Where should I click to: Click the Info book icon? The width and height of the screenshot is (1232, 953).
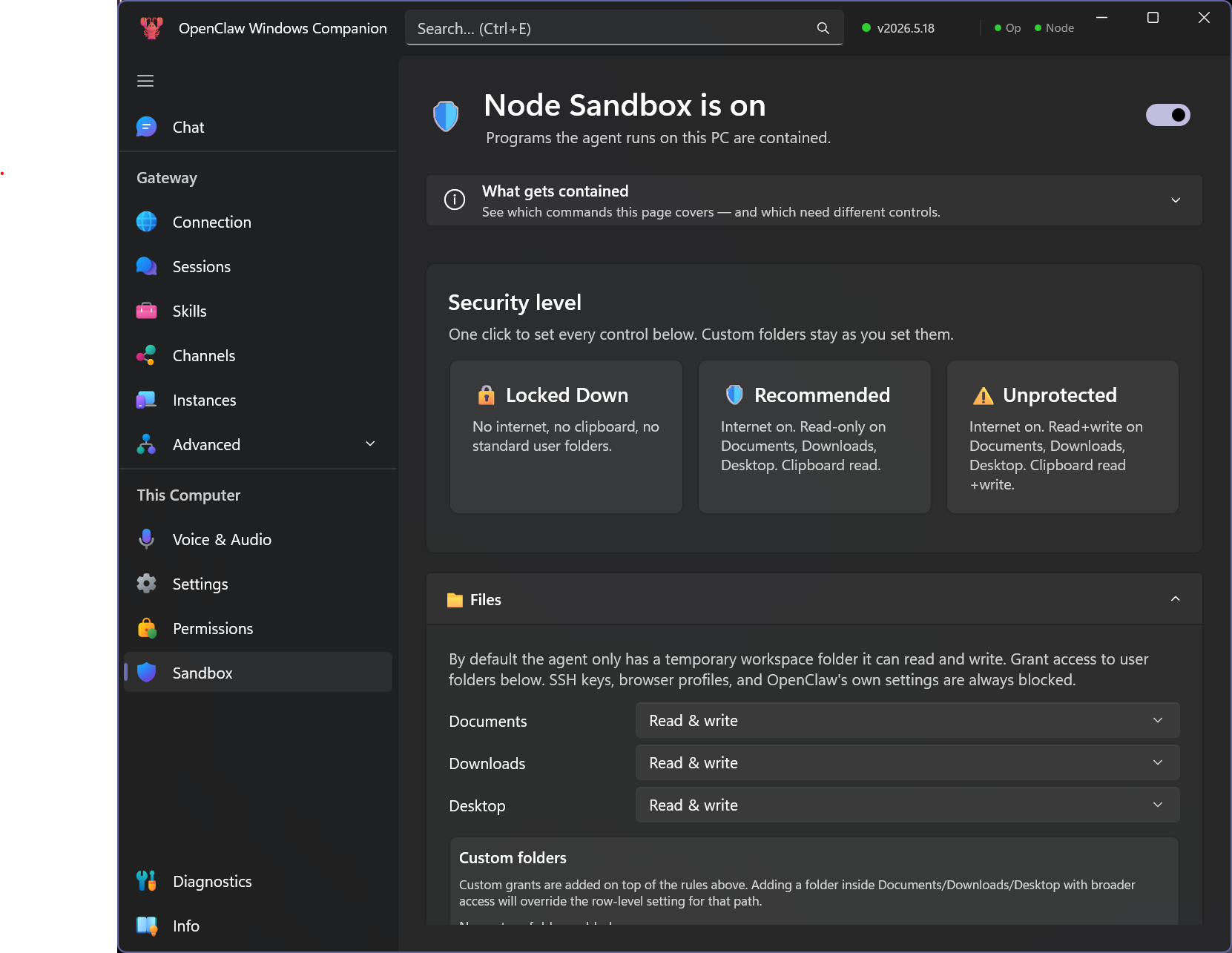coord(147,926)
